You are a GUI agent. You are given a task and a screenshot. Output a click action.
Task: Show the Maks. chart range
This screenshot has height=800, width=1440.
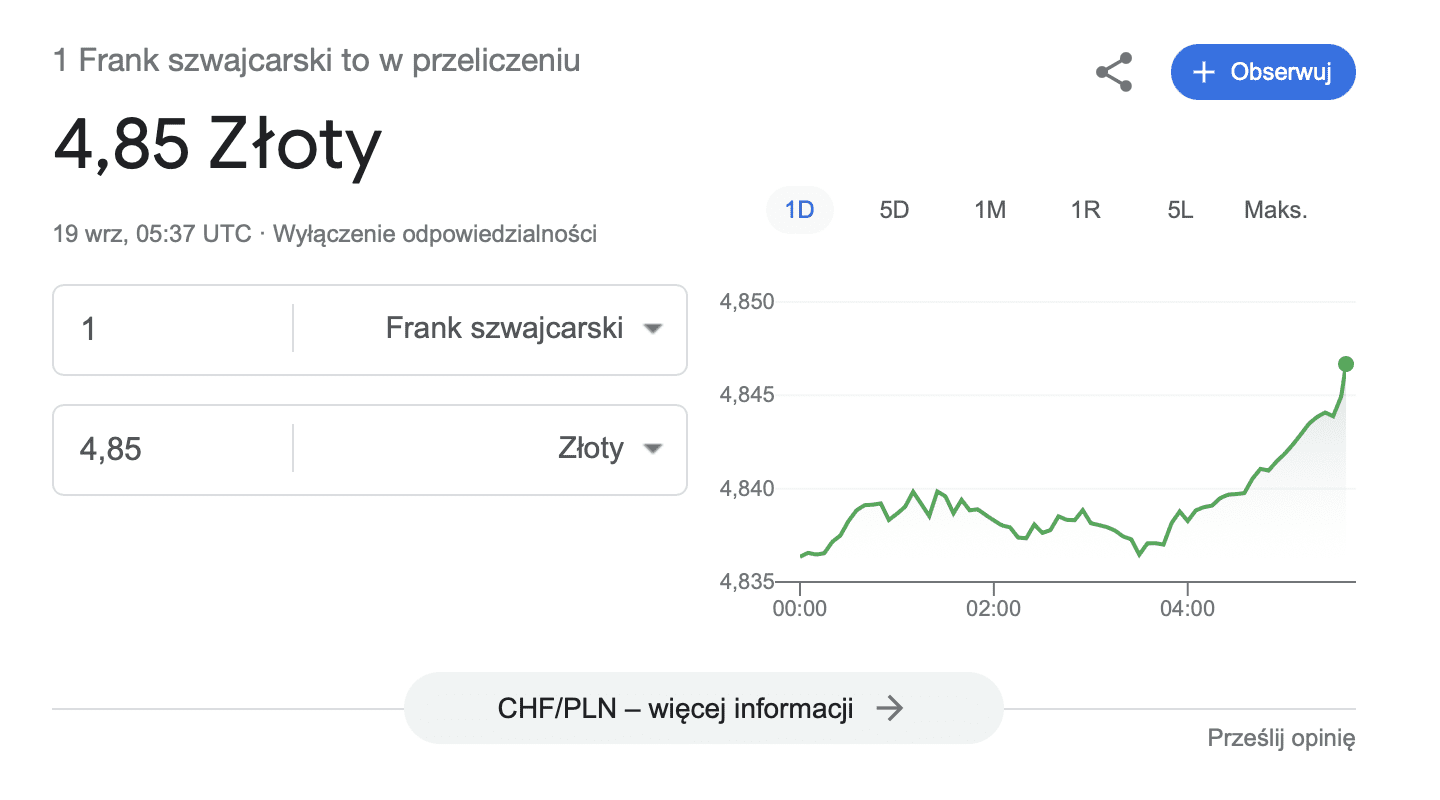(1276, 210)
